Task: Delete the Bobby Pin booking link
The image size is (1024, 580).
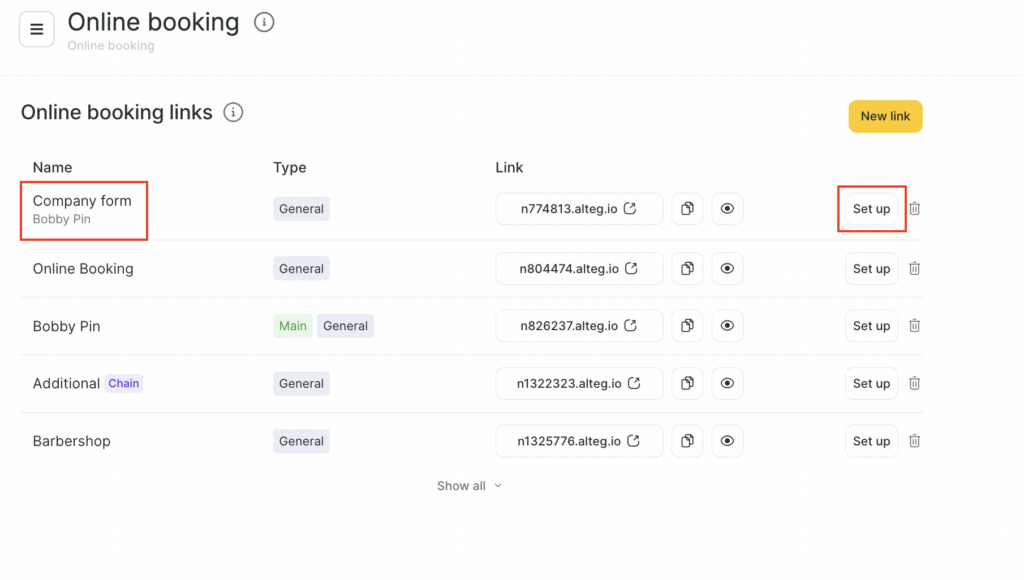Action: click(914, 326)
